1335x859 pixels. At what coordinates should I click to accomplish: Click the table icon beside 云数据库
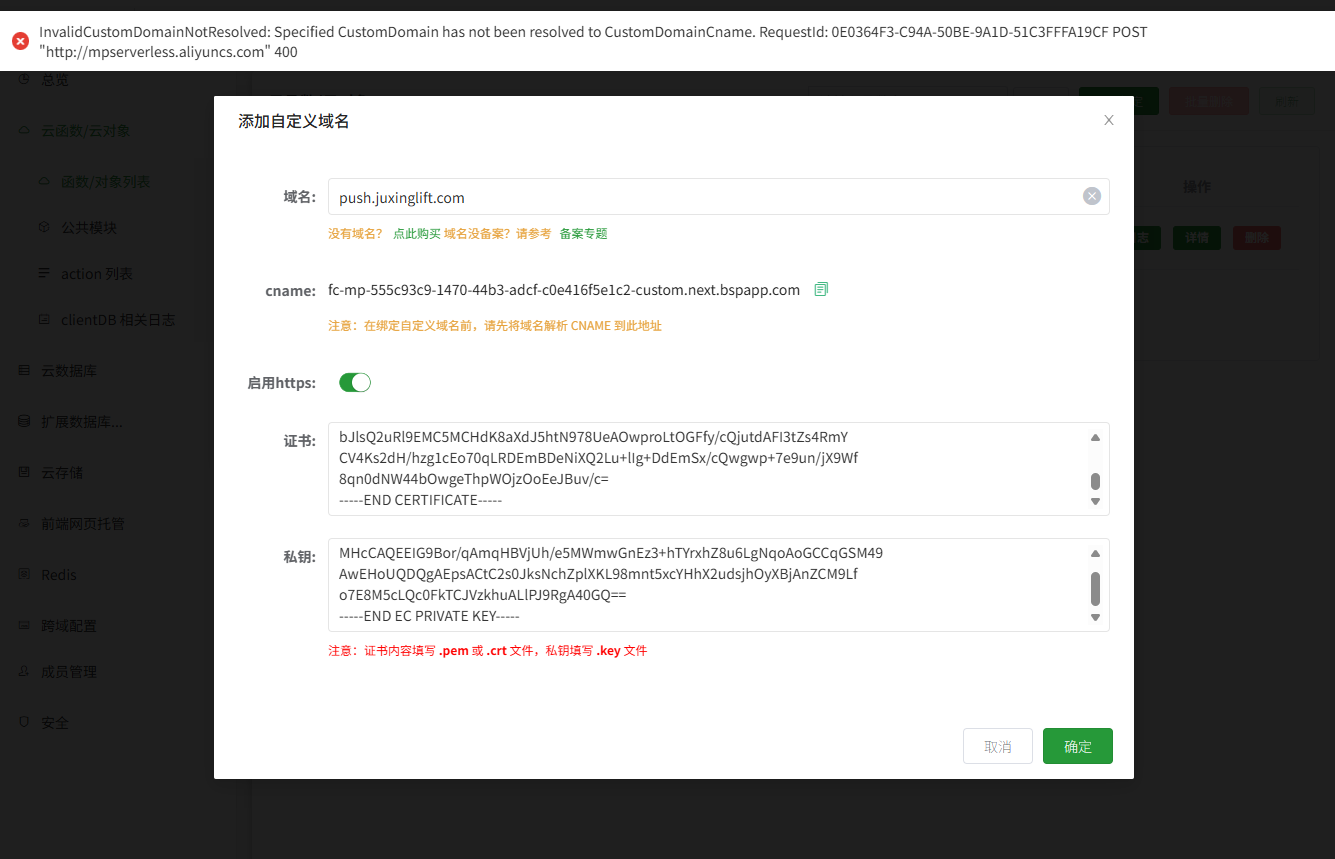(x=24, y=371)
